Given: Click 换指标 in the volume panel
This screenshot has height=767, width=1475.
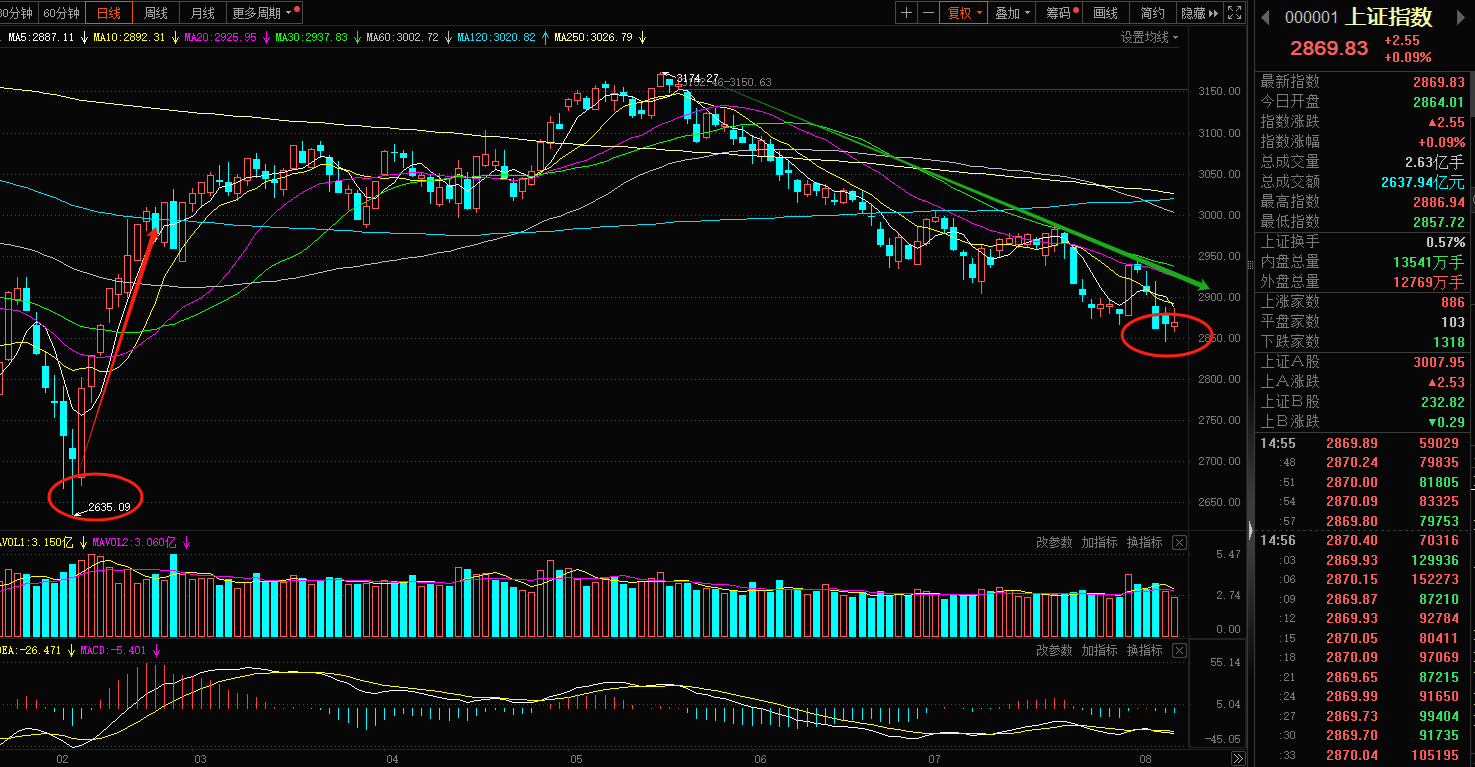Looking at the screenshot, I should pyautogui.click(x=1144, y=542).
